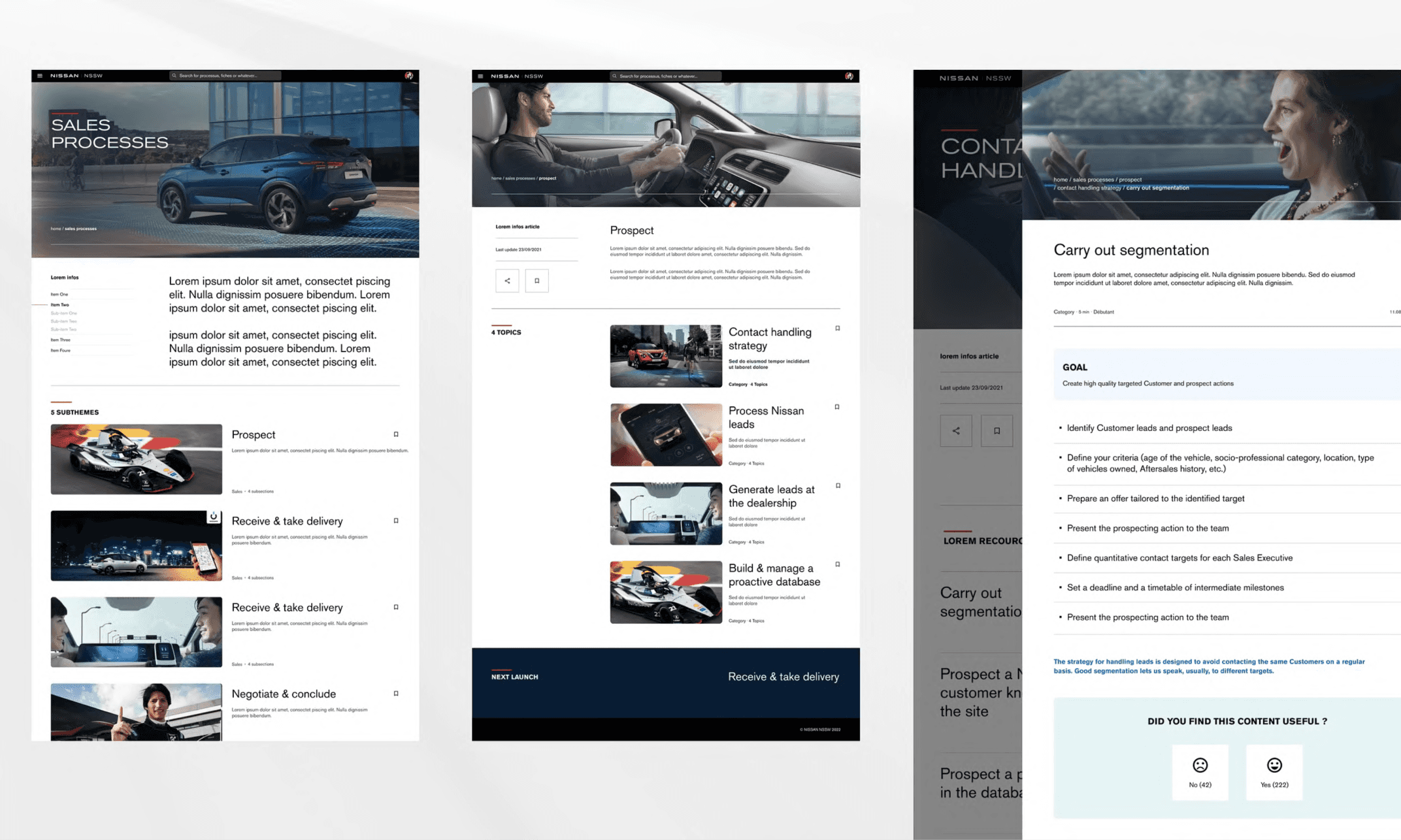Click the NISSAN logo in the top navigation bar
Viewport: 1401px width, 840px height.
click(x=63, y=75)
